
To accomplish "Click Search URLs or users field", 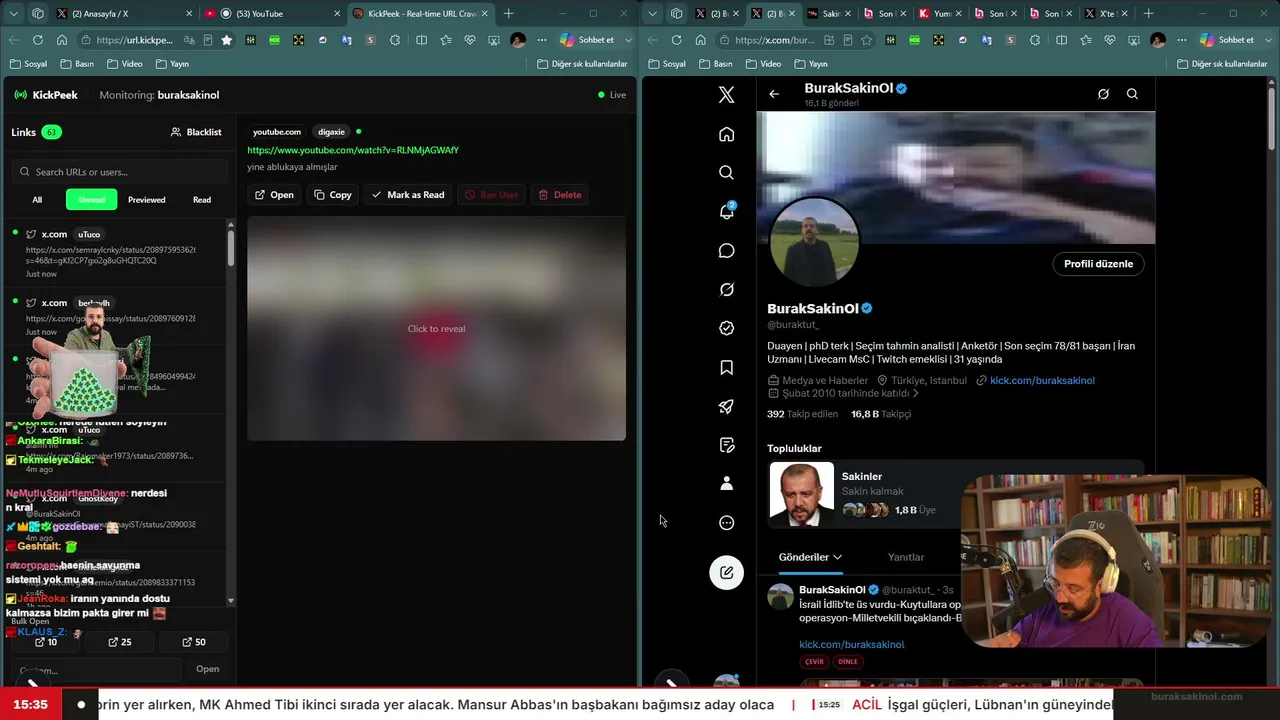I will coord(121,172).
